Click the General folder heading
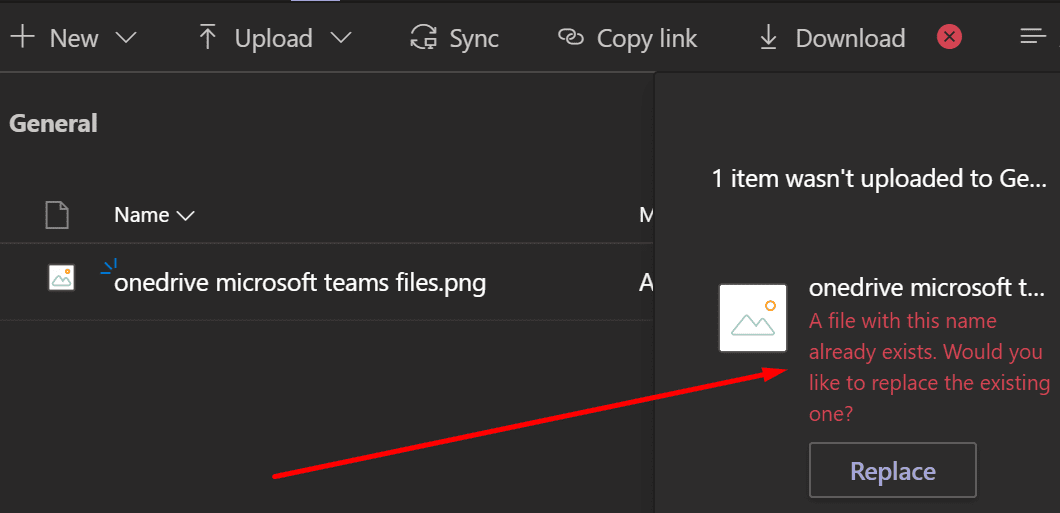The height and width of the screenshot is (513, 1060). pyautogui.click(x=53, y=123)
